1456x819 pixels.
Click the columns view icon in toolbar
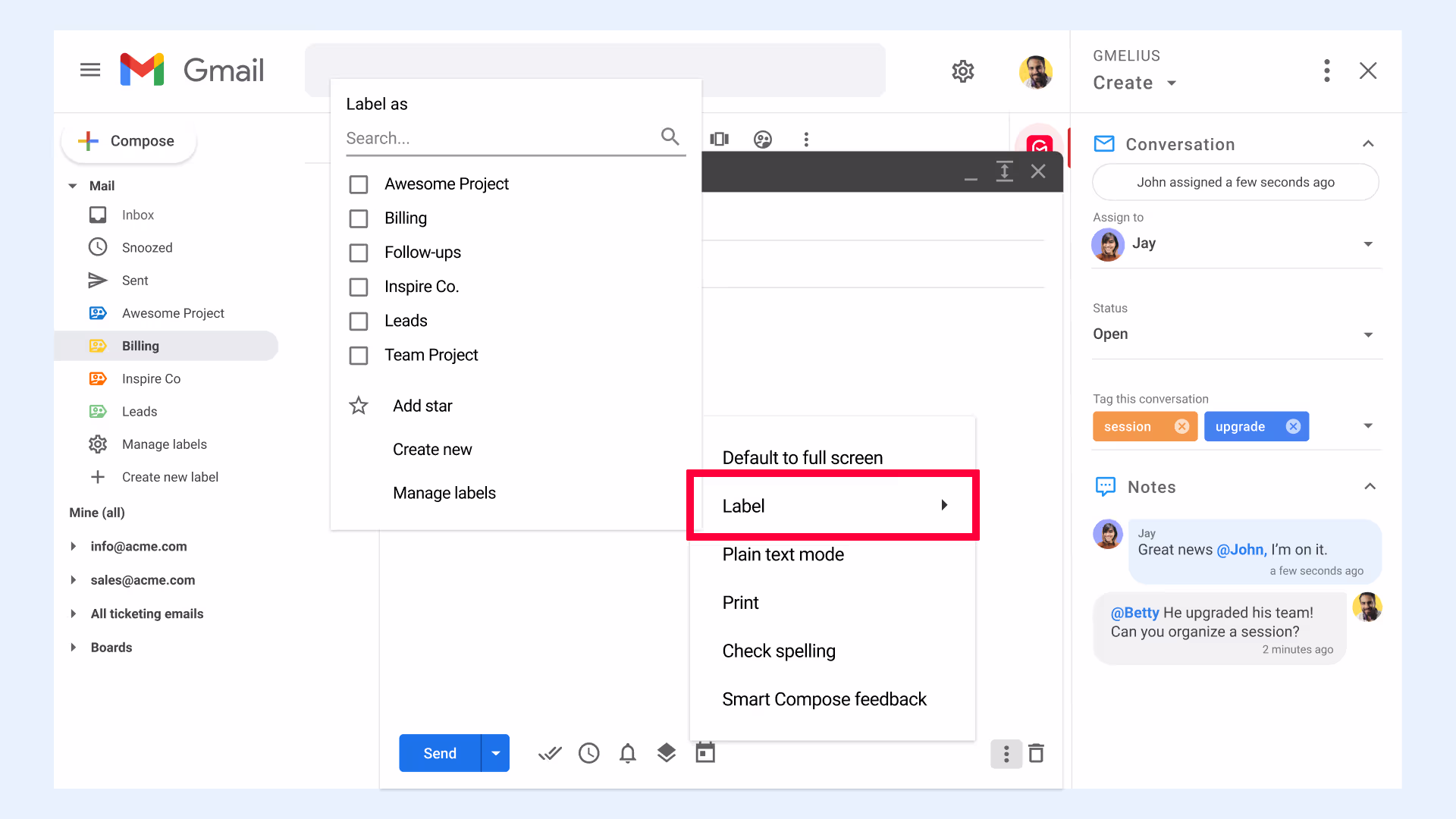(x=719, y=139)
